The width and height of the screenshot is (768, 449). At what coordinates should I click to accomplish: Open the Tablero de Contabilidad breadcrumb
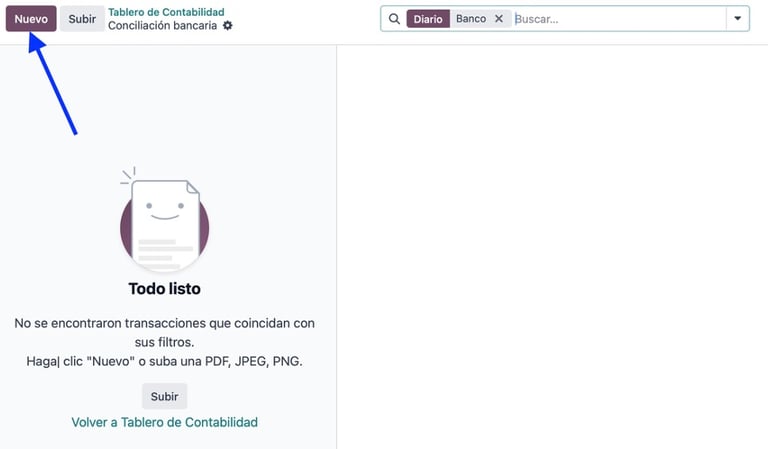tap(166, 12)
